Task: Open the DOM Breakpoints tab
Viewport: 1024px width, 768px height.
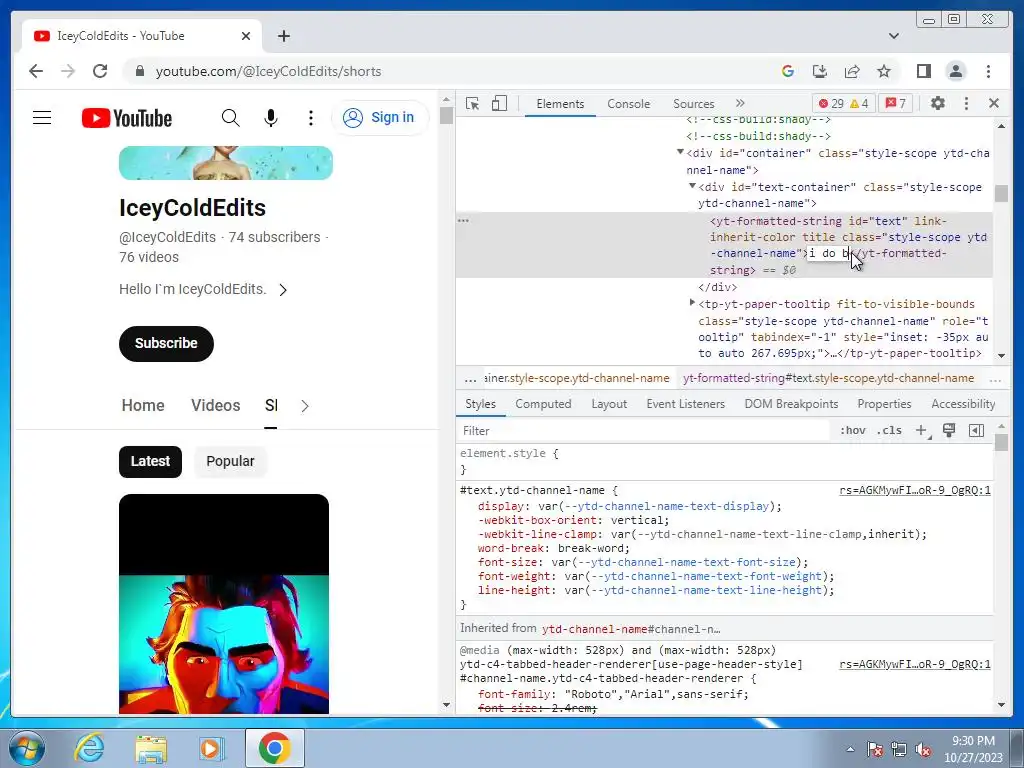Action: pos(791,404)
